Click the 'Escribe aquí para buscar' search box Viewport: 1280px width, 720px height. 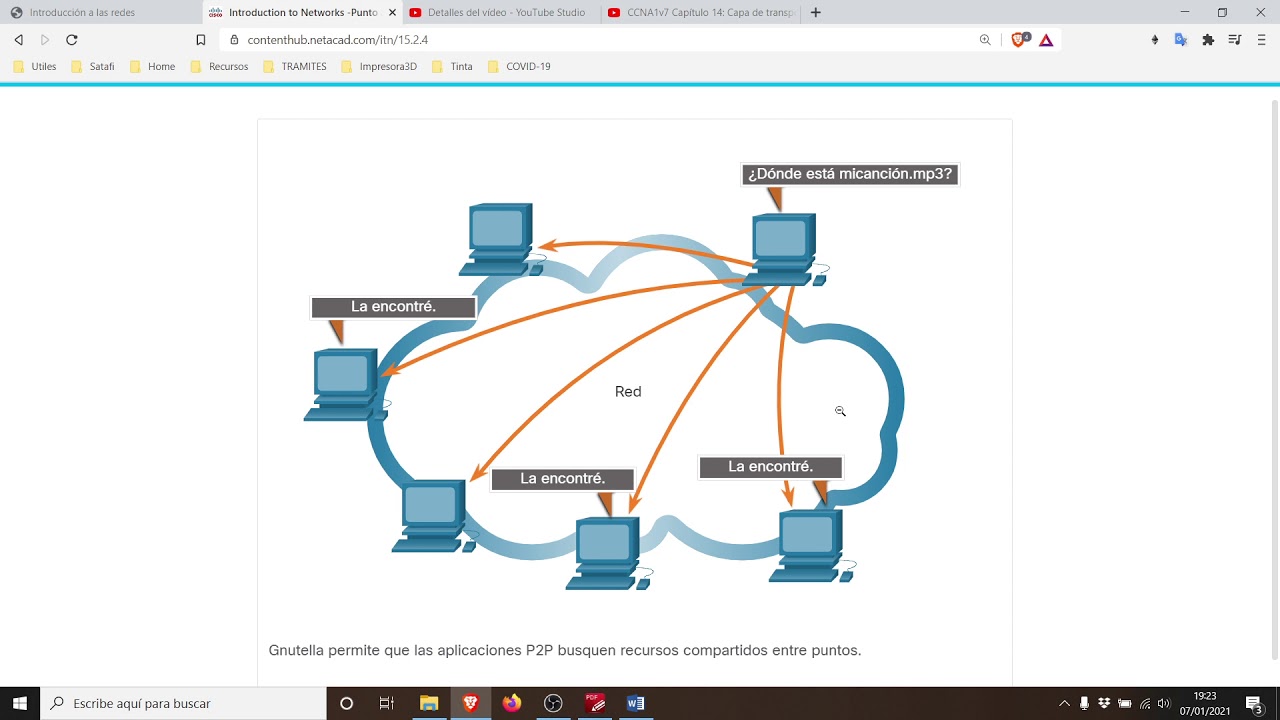[x=183, y=703]
